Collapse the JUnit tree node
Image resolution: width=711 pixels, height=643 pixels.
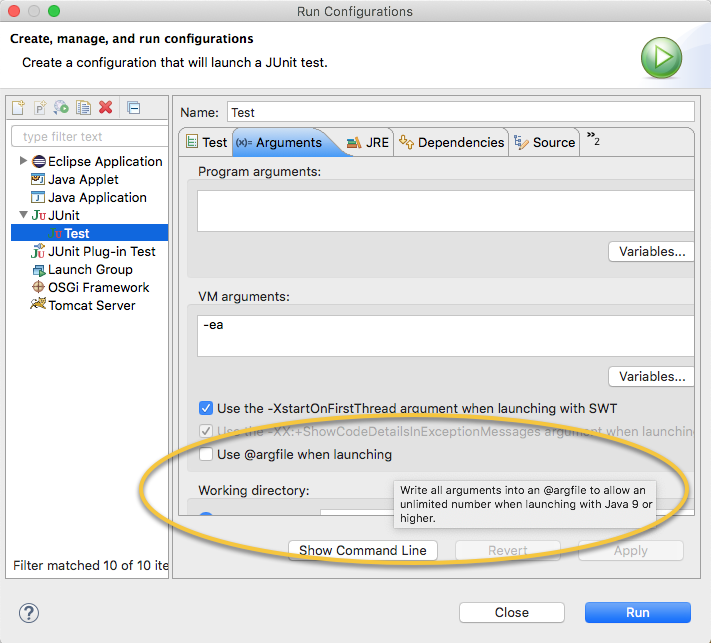click(x=23, y=215)
